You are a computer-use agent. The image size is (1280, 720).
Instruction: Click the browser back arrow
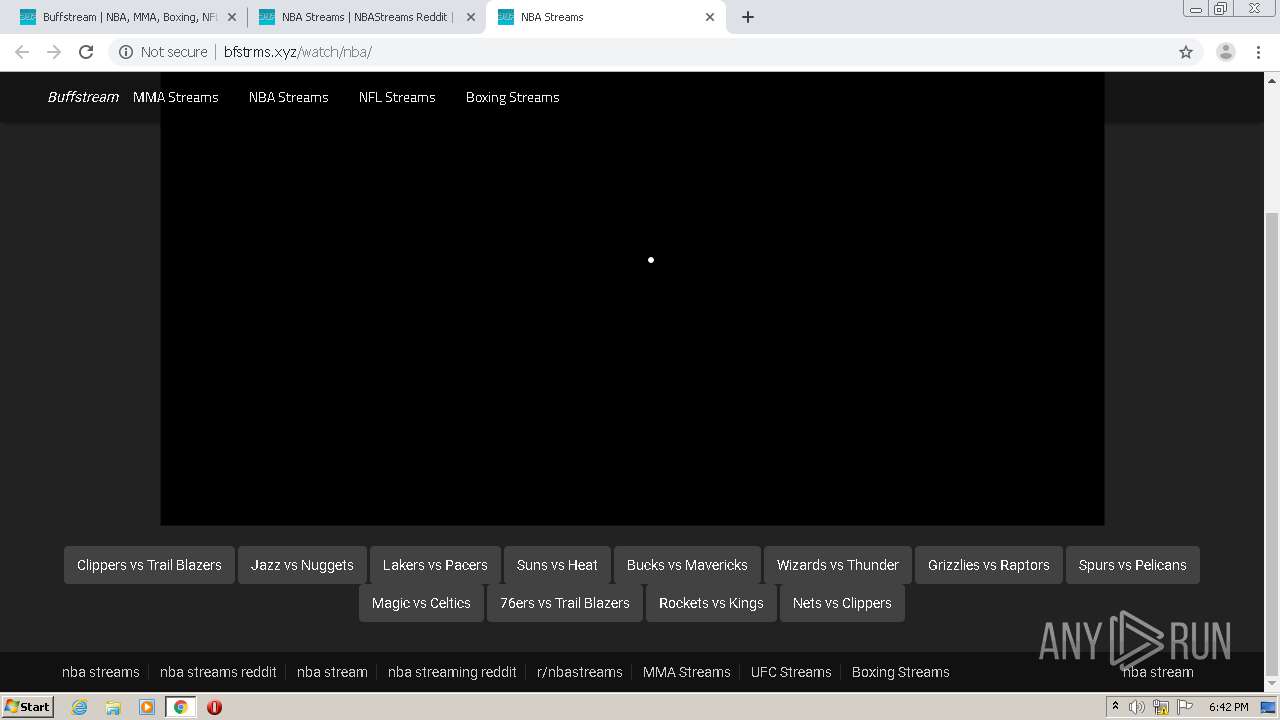coord(22,52)
